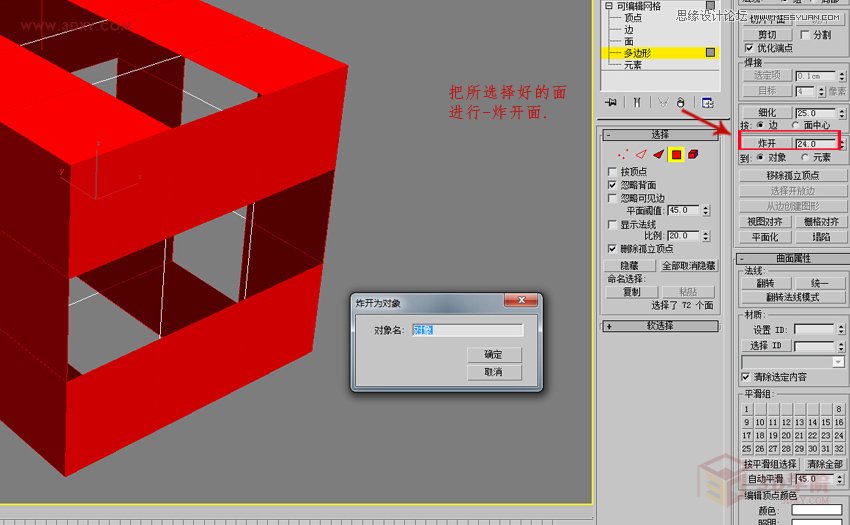
Task: Enable 按顶点 checkbox
Action: (x=613, y=172)
